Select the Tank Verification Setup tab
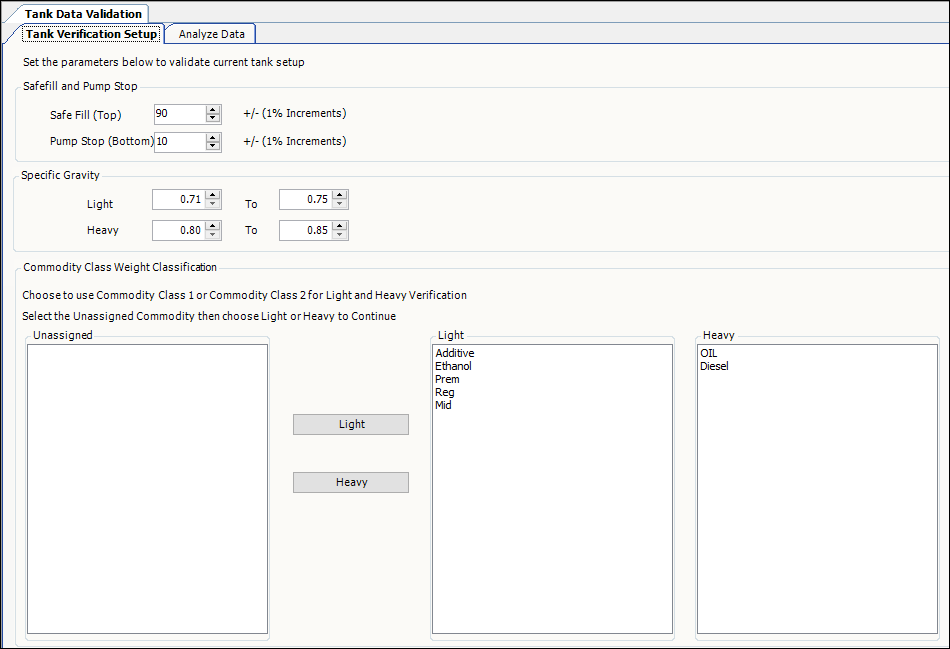 pyautogui.click(x=91, y=34)
